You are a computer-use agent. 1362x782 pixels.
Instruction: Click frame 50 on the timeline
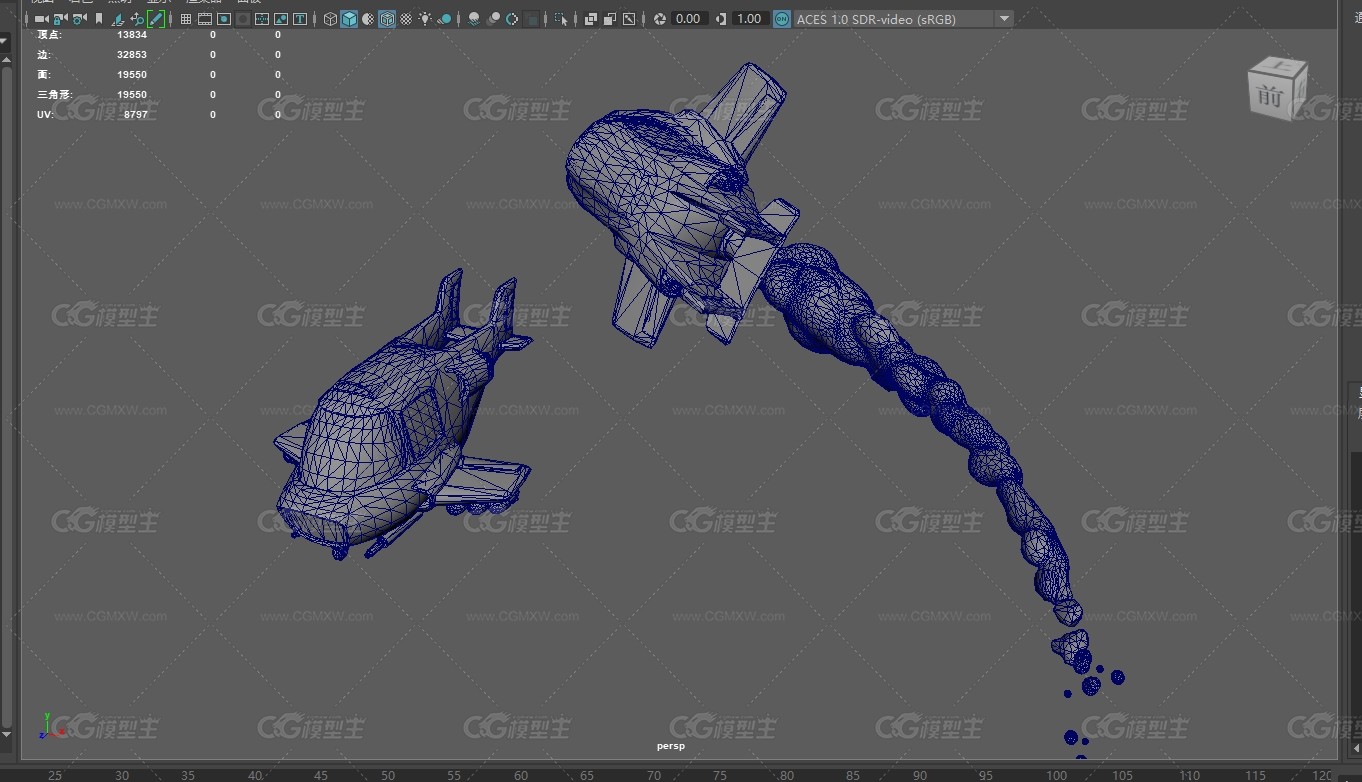click(x=387, y=775)
